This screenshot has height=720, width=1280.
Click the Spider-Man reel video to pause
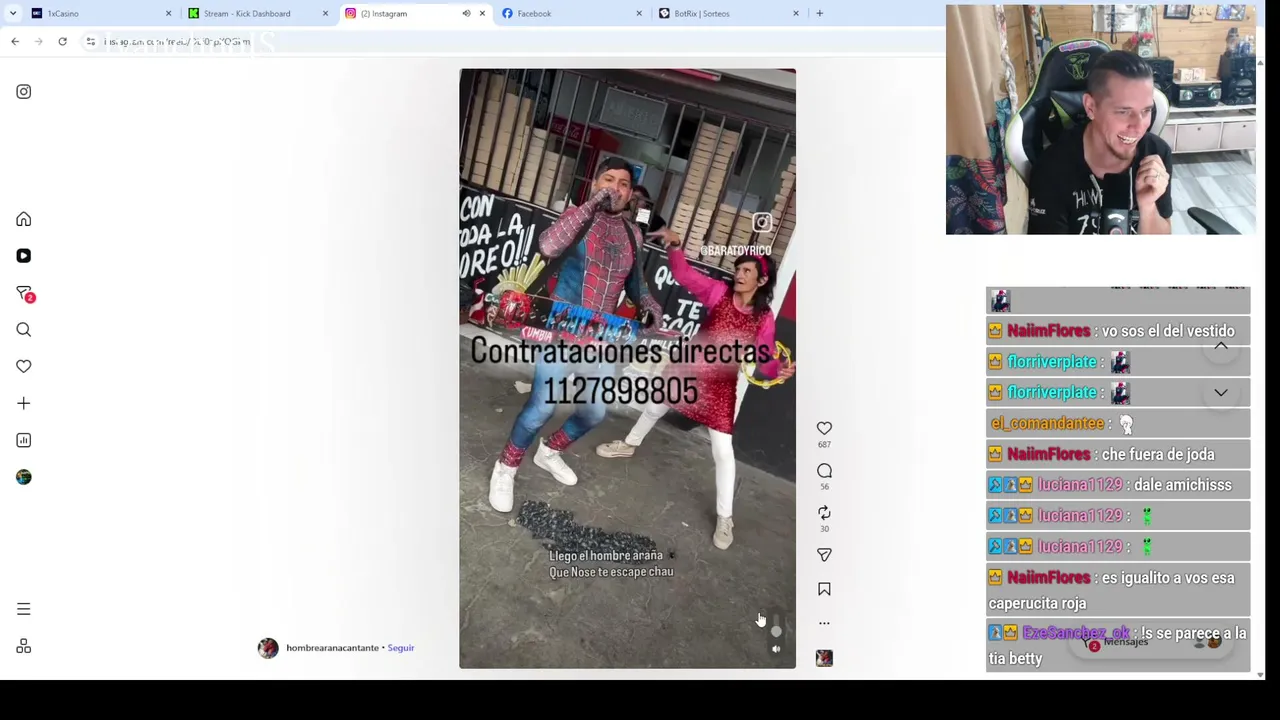(x=628, y=368)
